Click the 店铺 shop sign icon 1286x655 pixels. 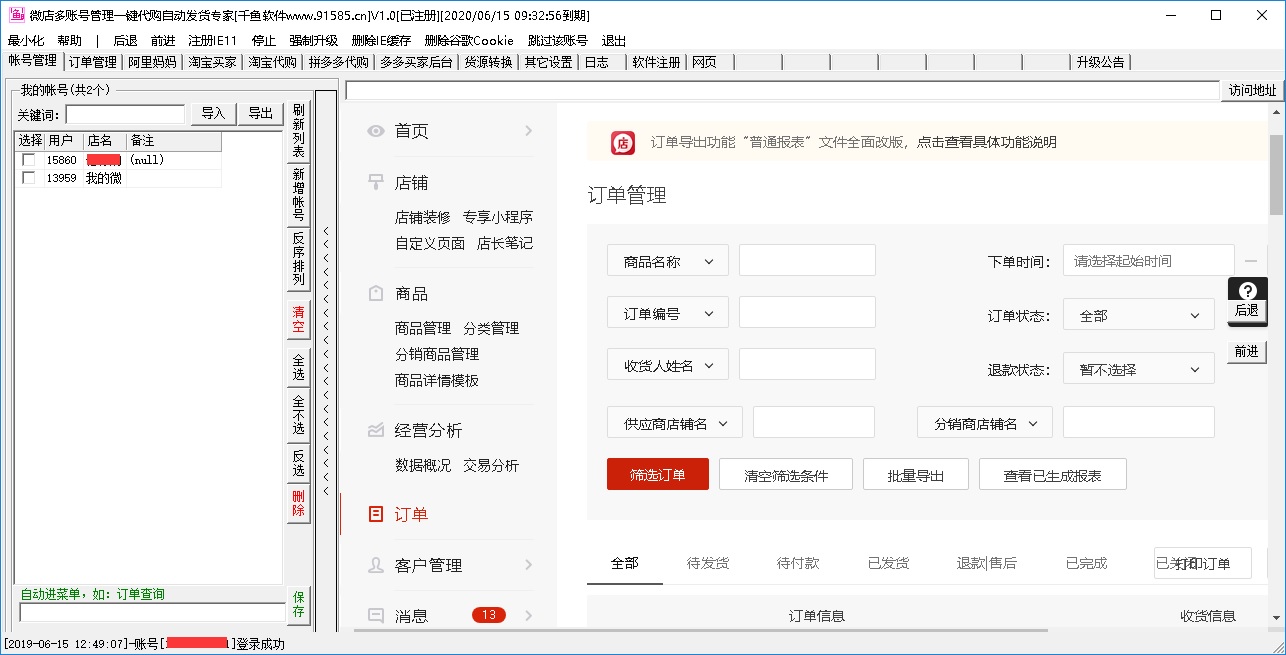tap(376, 183)
